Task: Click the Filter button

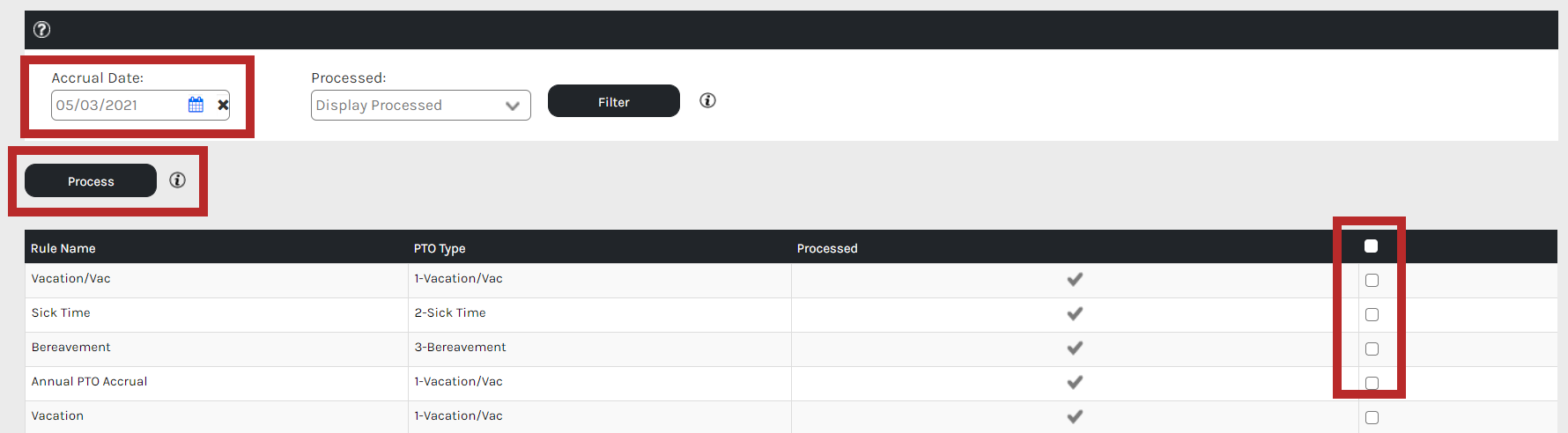Action: pyautogui.click(x=614, y=101)
